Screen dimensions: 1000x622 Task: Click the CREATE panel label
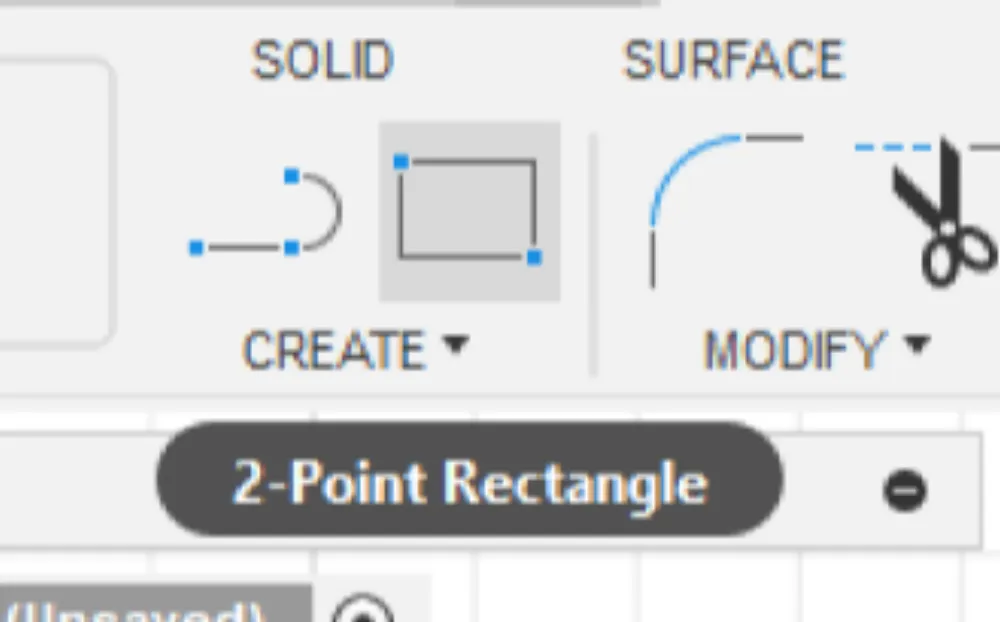tap(334, 350)
